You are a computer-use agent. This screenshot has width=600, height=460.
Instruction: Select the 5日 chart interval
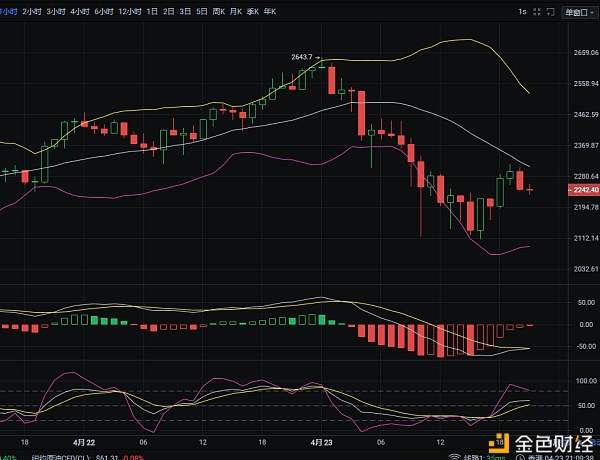pos(202,12)
